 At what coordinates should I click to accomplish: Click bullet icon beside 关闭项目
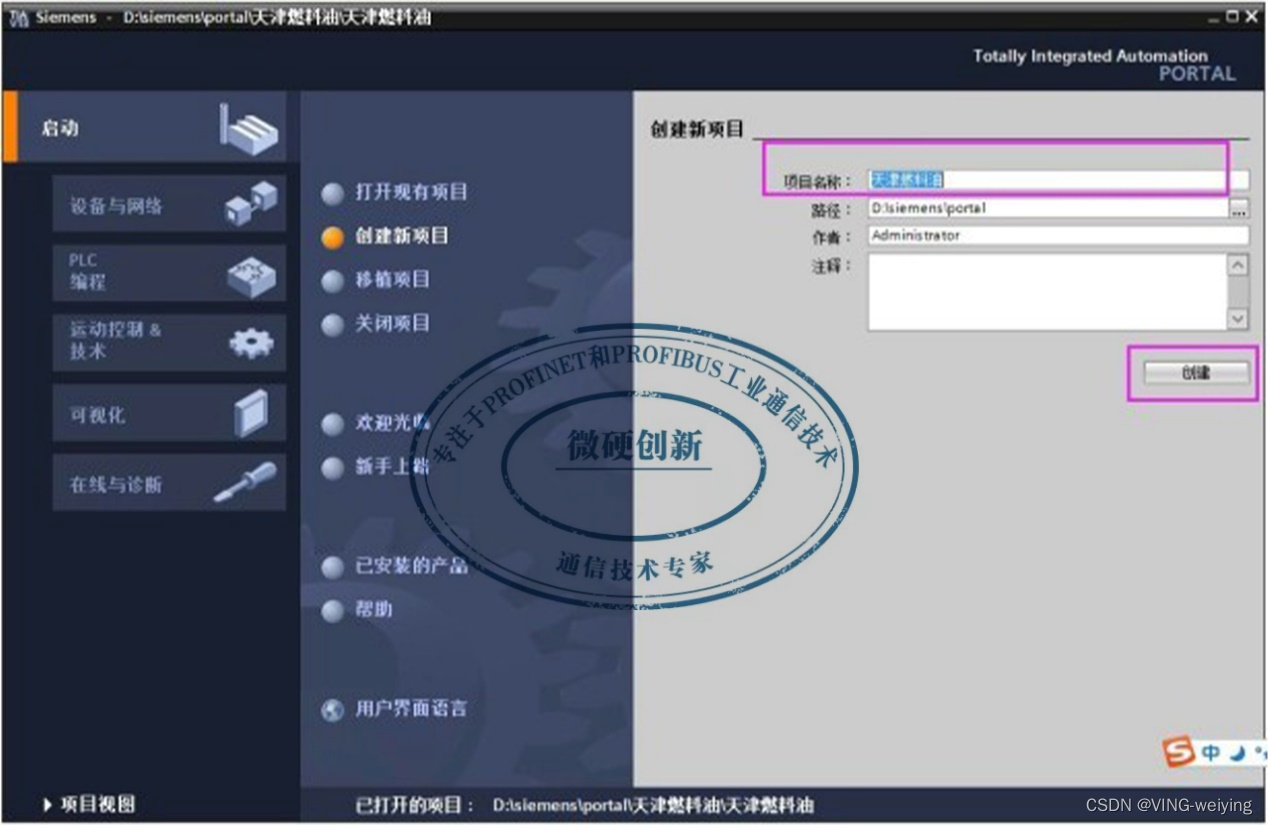click(x=333, y=325)
